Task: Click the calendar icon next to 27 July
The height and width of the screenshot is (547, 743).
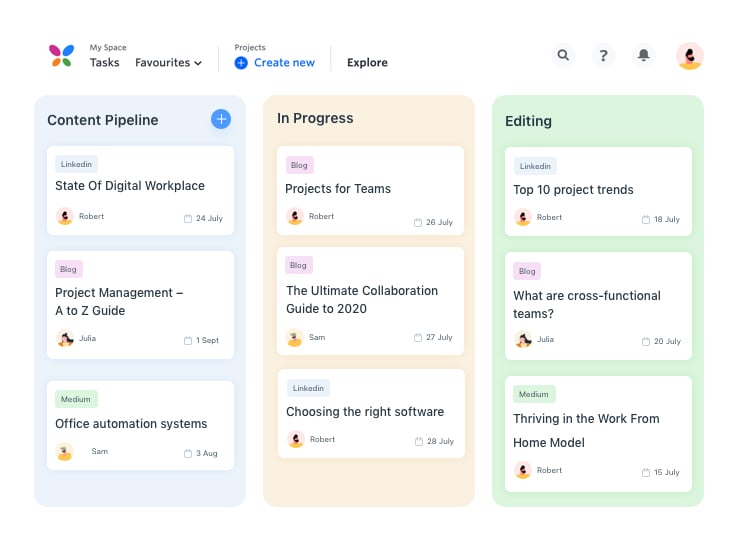Action: [417, 337]
